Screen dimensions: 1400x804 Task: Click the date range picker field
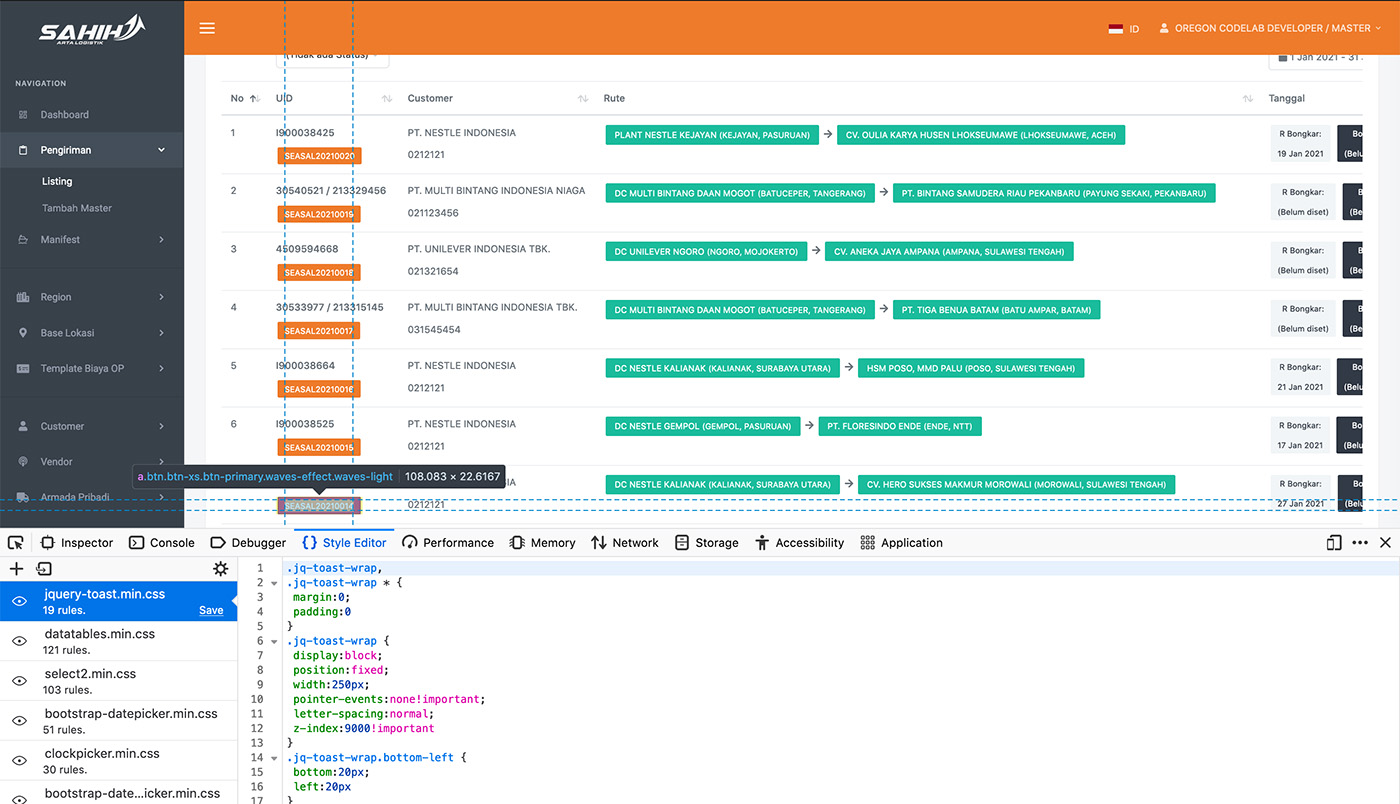point(1318,58)
